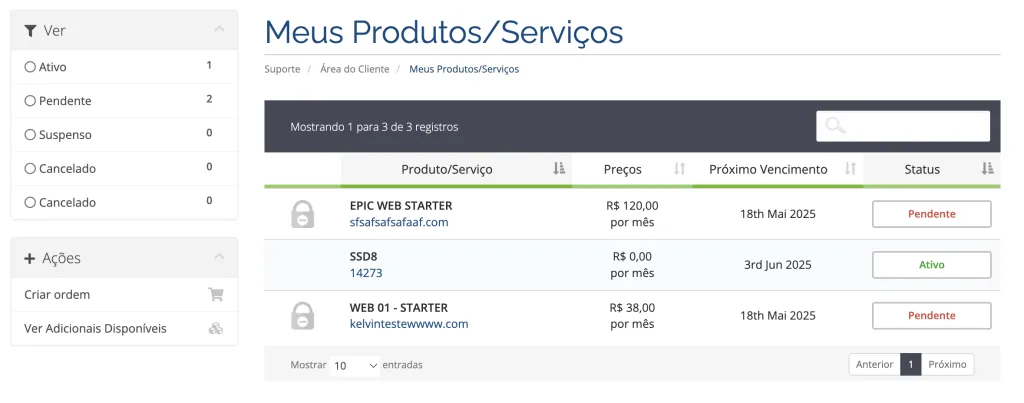Click the lock icon beside WEB 01 - STARTER

(x=302, y=315)
